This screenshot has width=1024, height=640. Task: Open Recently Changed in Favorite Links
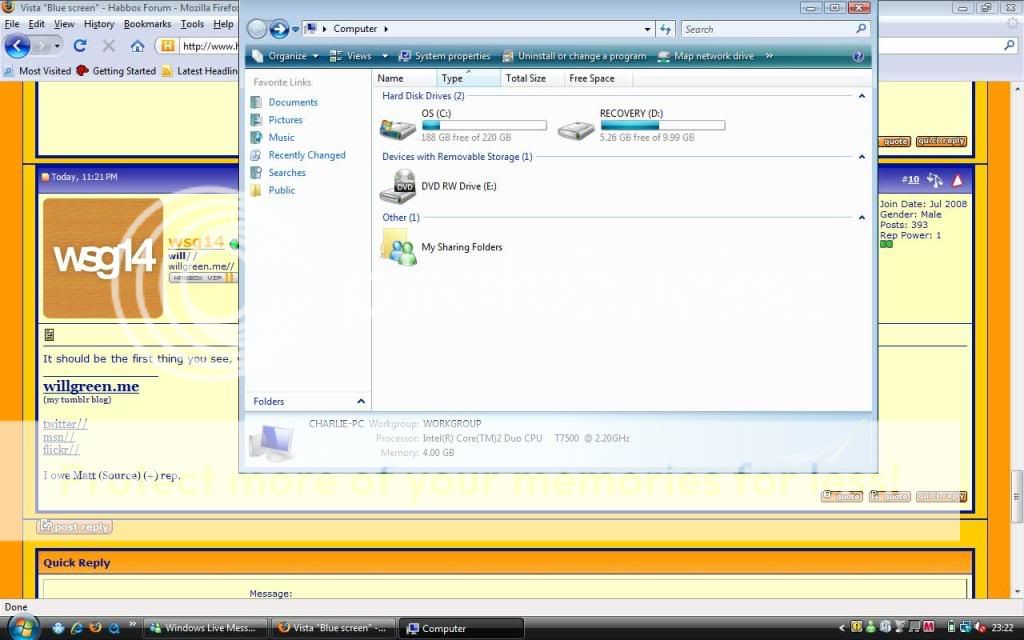point(306,155)
